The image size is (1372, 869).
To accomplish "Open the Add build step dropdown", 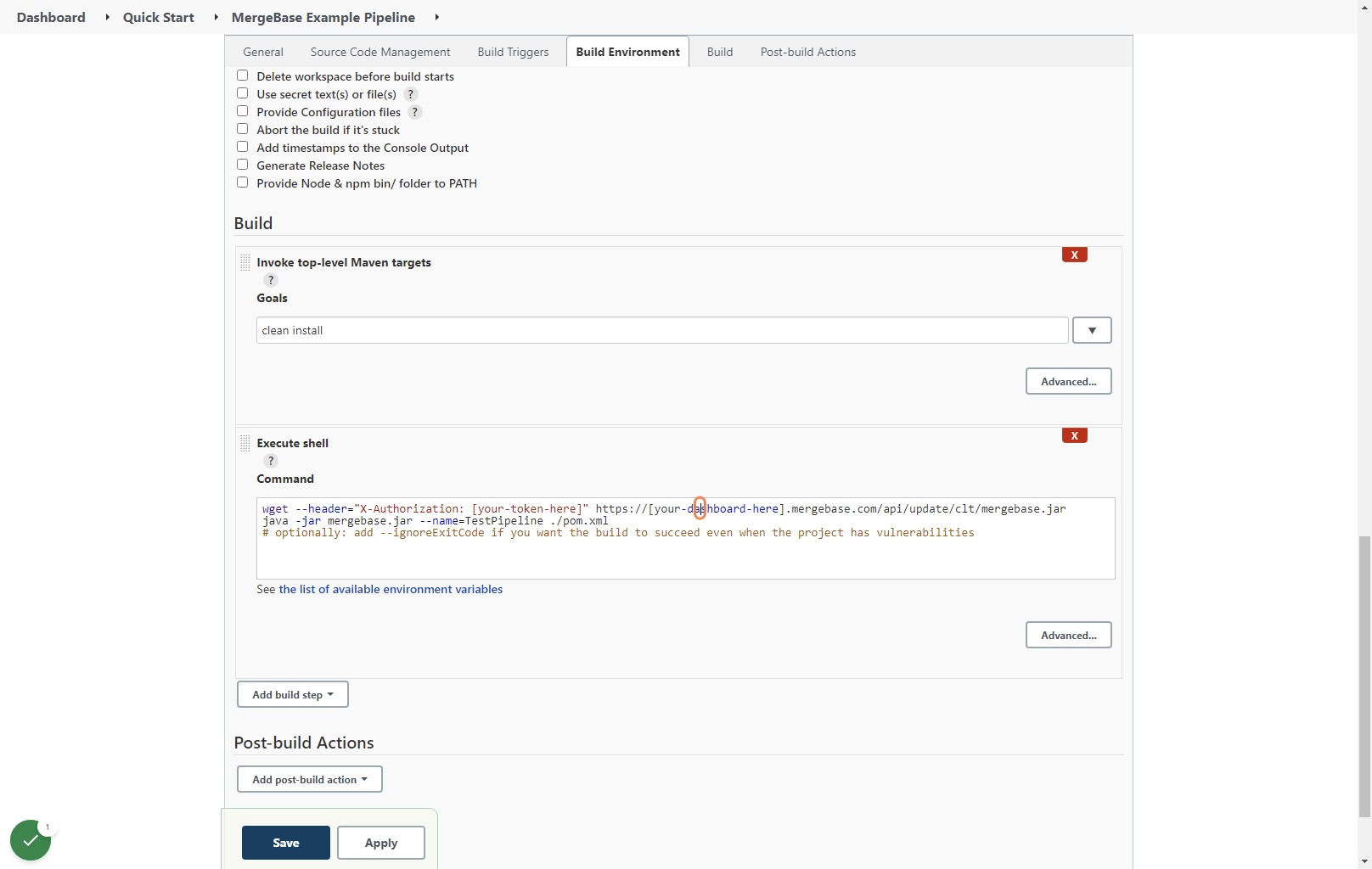I will click(x=292, y=694).
